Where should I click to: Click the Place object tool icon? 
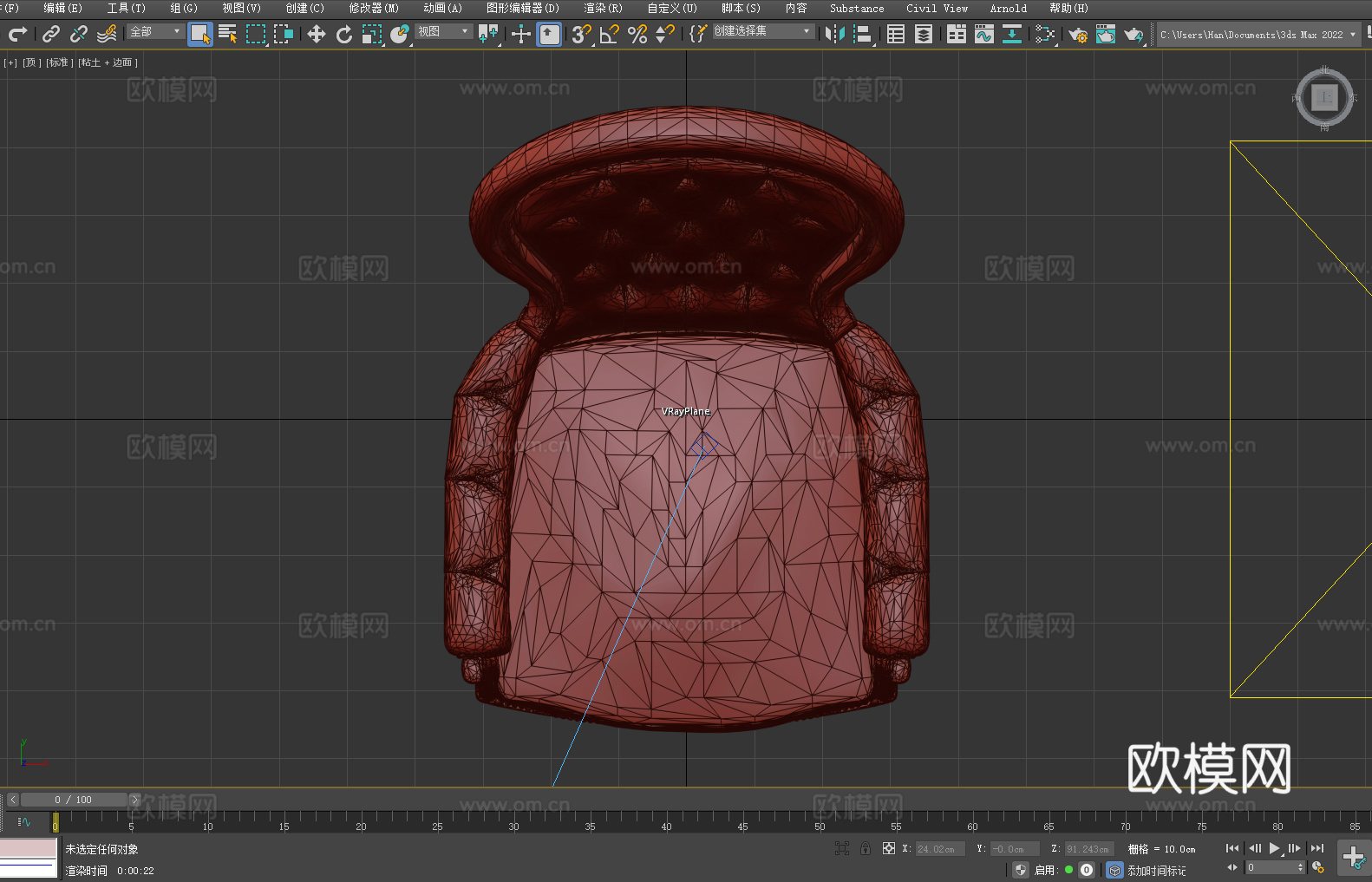(x=399, y=34)
